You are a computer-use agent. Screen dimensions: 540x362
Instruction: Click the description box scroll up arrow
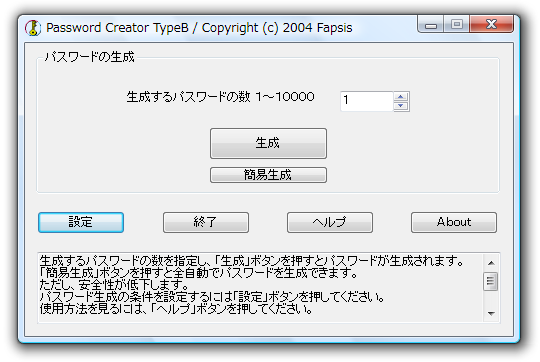click(491, 263)
